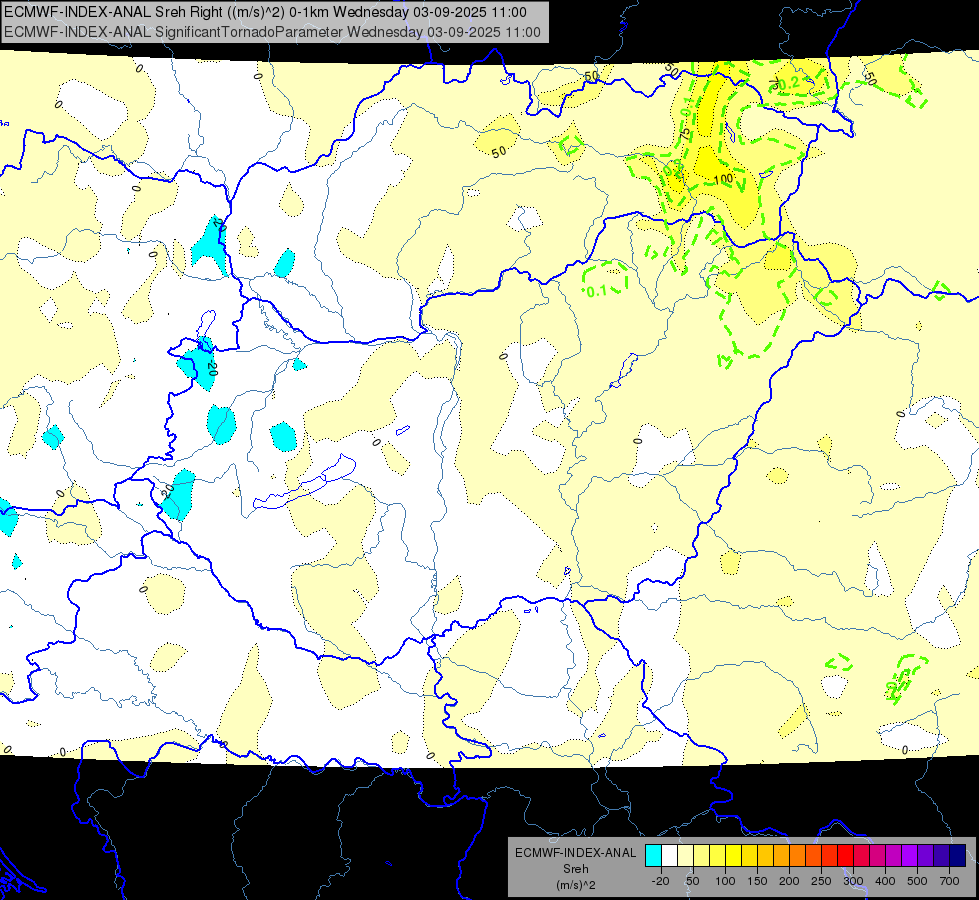Viewport: 979px width, 900px height.
Task: Click the ECMWF-INDEX-ANAL legend caption
Action: pyautogui.click(x=575, y=853)
